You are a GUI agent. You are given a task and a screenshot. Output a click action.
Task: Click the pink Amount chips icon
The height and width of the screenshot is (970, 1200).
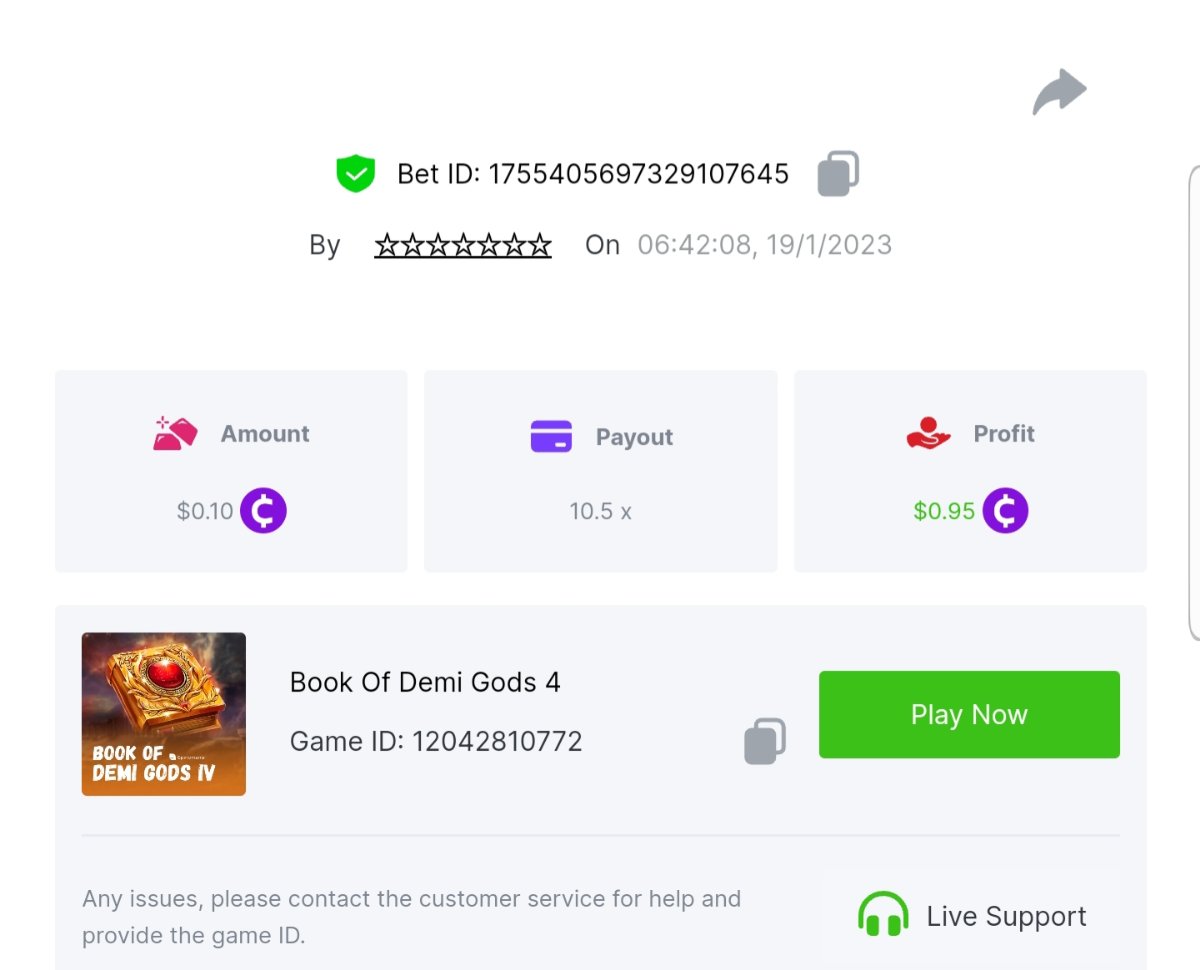pyautogui.click(x=175, y=434)
